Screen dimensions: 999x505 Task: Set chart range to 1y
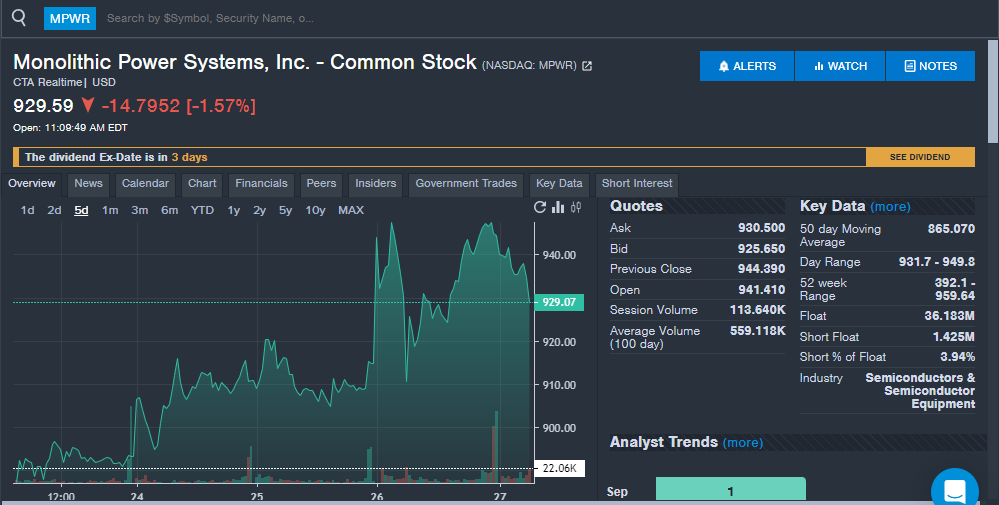234,210
